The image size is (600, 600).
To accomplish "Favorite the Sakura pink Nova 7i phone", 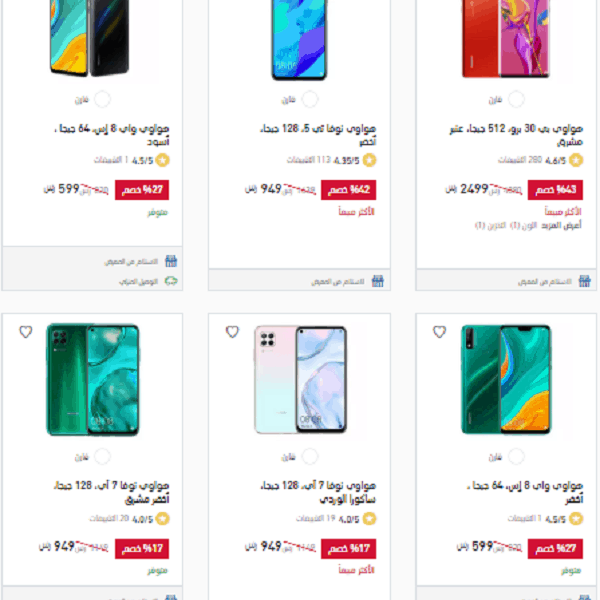I will click(232, 332).
